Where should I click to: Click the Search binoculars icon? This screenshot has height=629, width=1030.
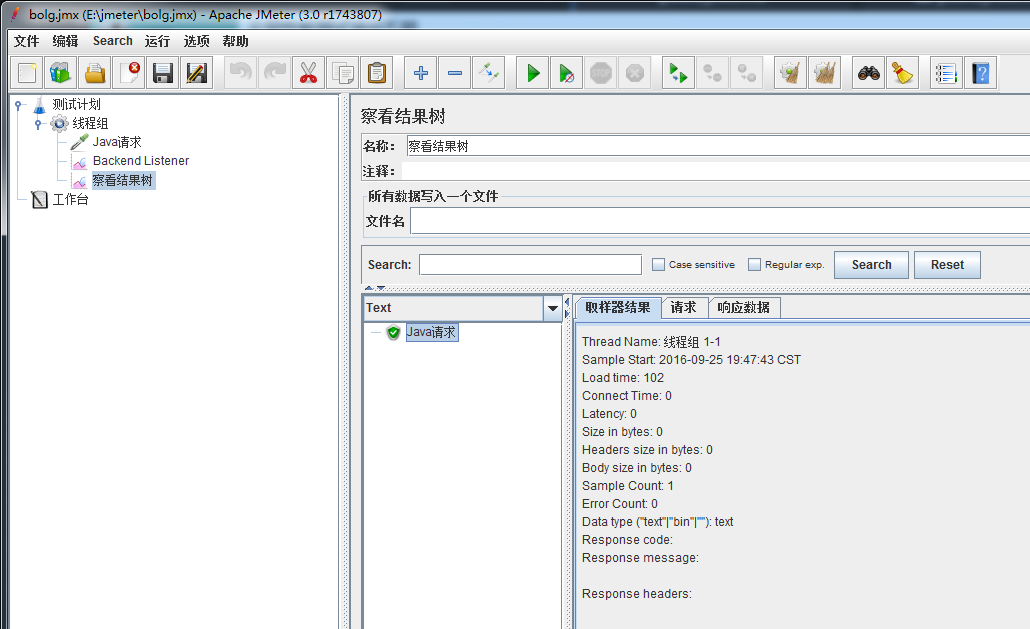(x=869, y=73)
